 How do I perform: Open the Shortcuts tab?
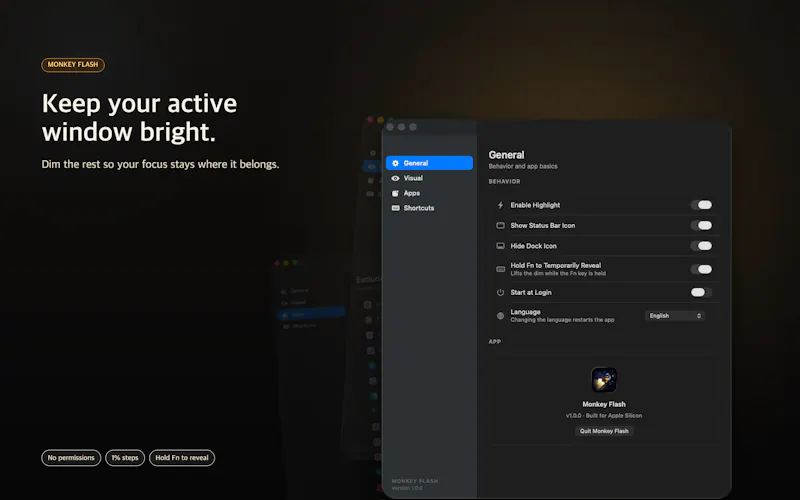[x=429, y=208]
